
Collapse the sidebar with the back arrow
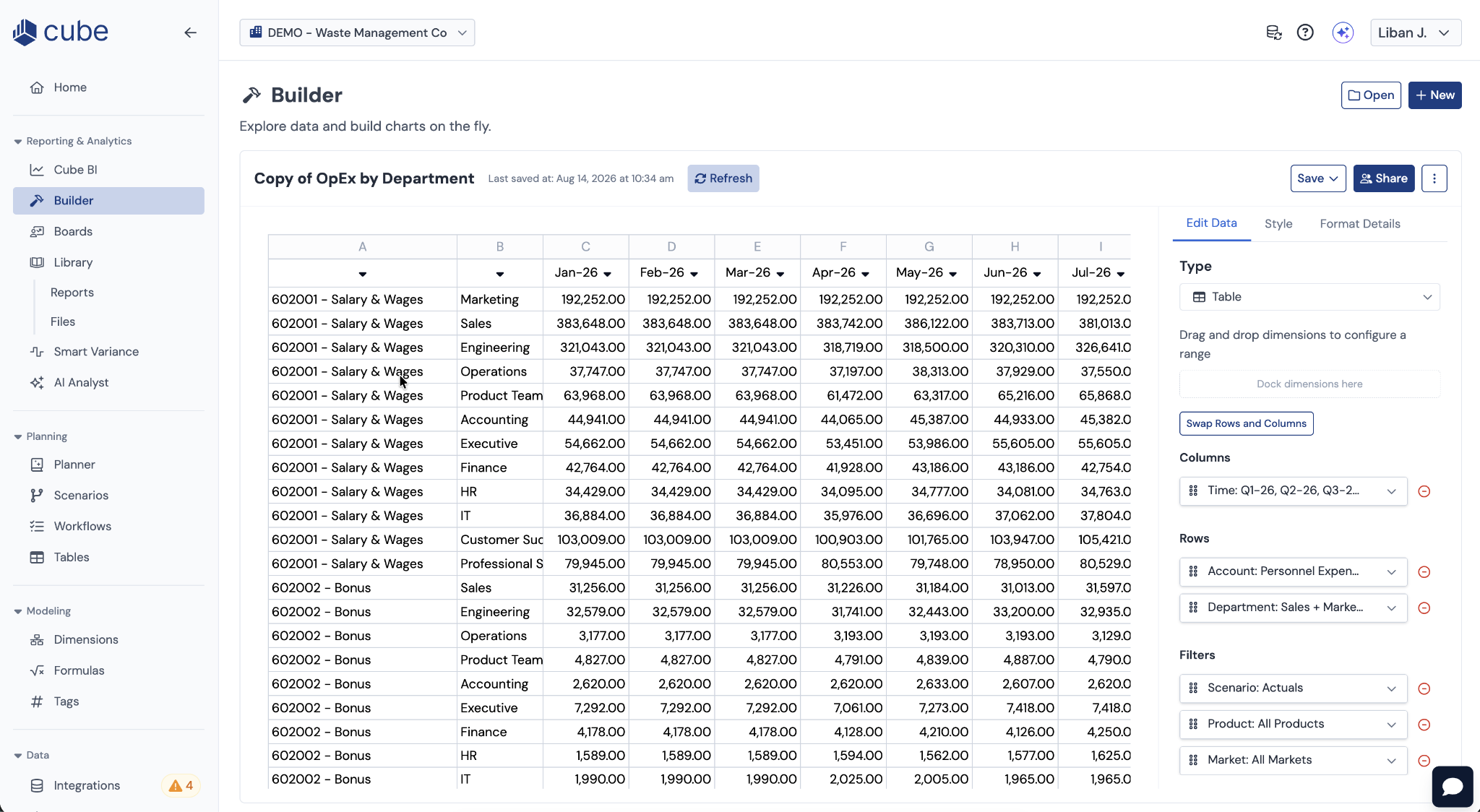190,33
